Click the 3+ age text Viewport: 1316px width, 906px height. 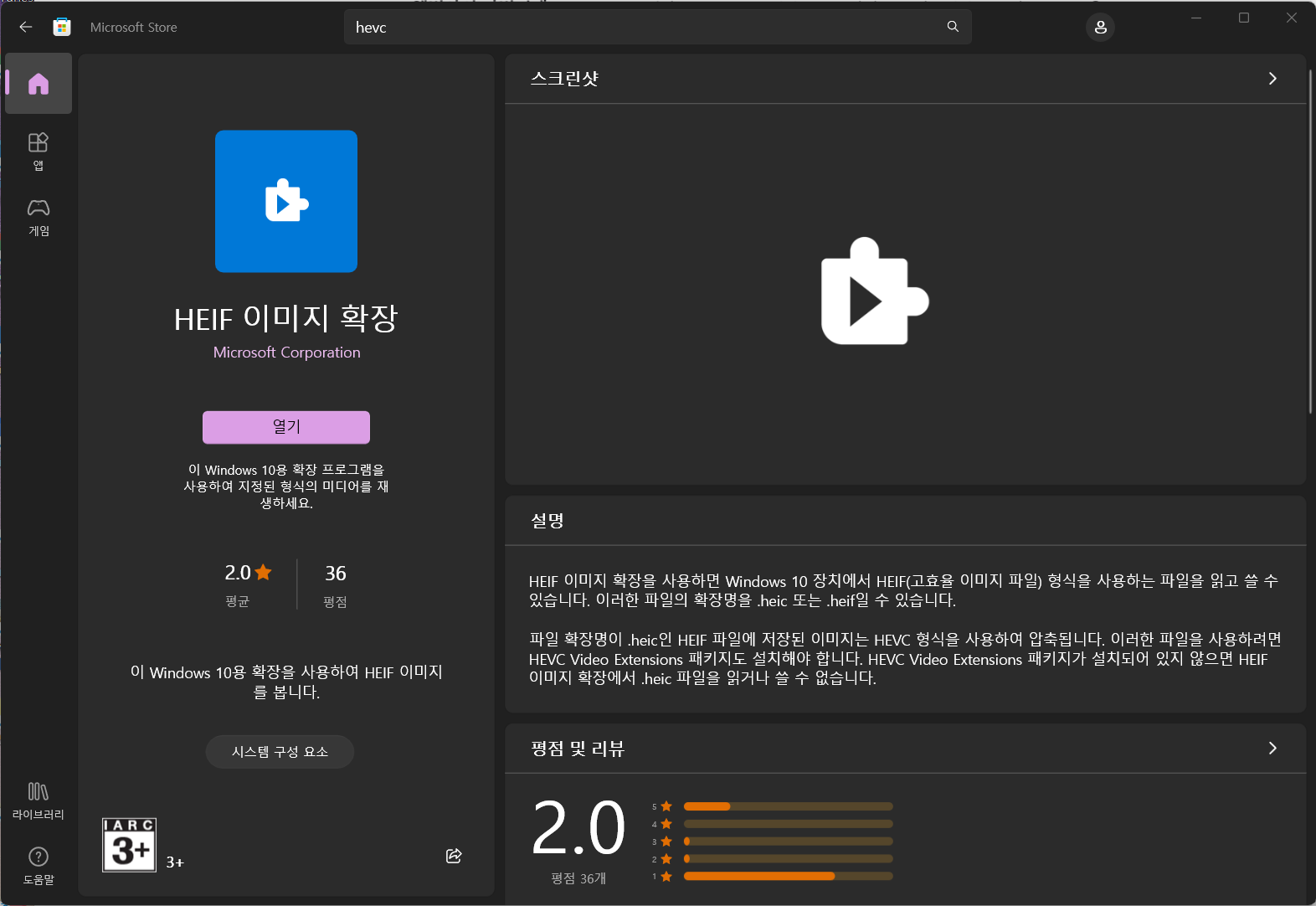[175, 862]
